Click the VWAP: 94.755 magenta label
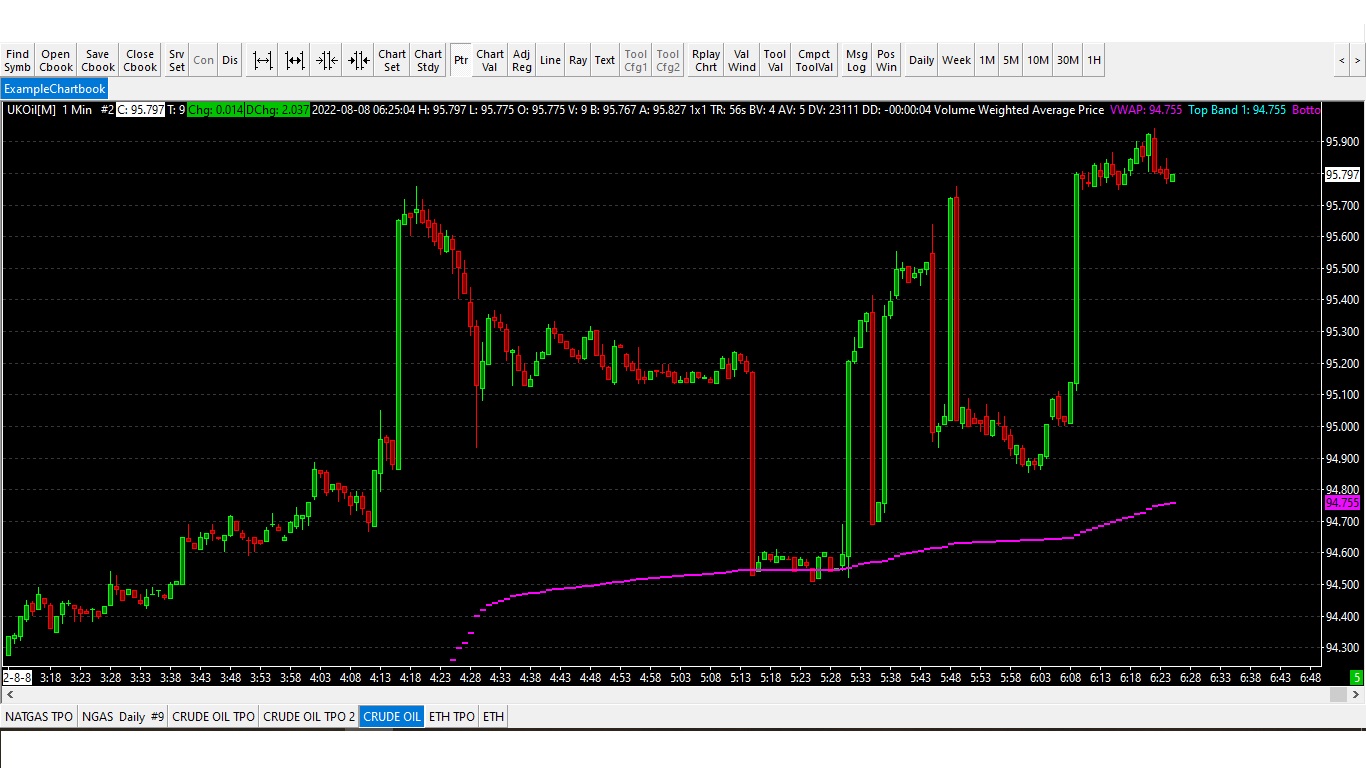 pyautogui.click(x=1145, y=110)
